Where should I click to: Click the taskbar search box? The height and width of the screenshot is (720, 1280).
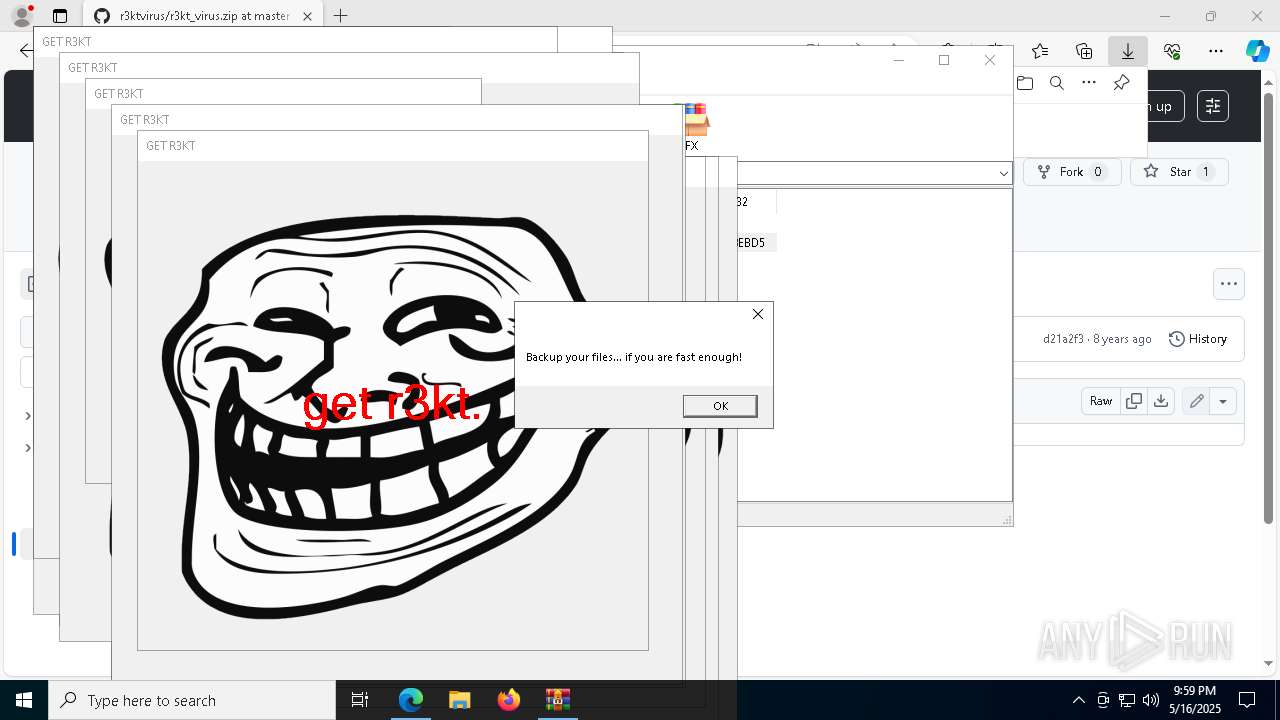click(192, 700)
